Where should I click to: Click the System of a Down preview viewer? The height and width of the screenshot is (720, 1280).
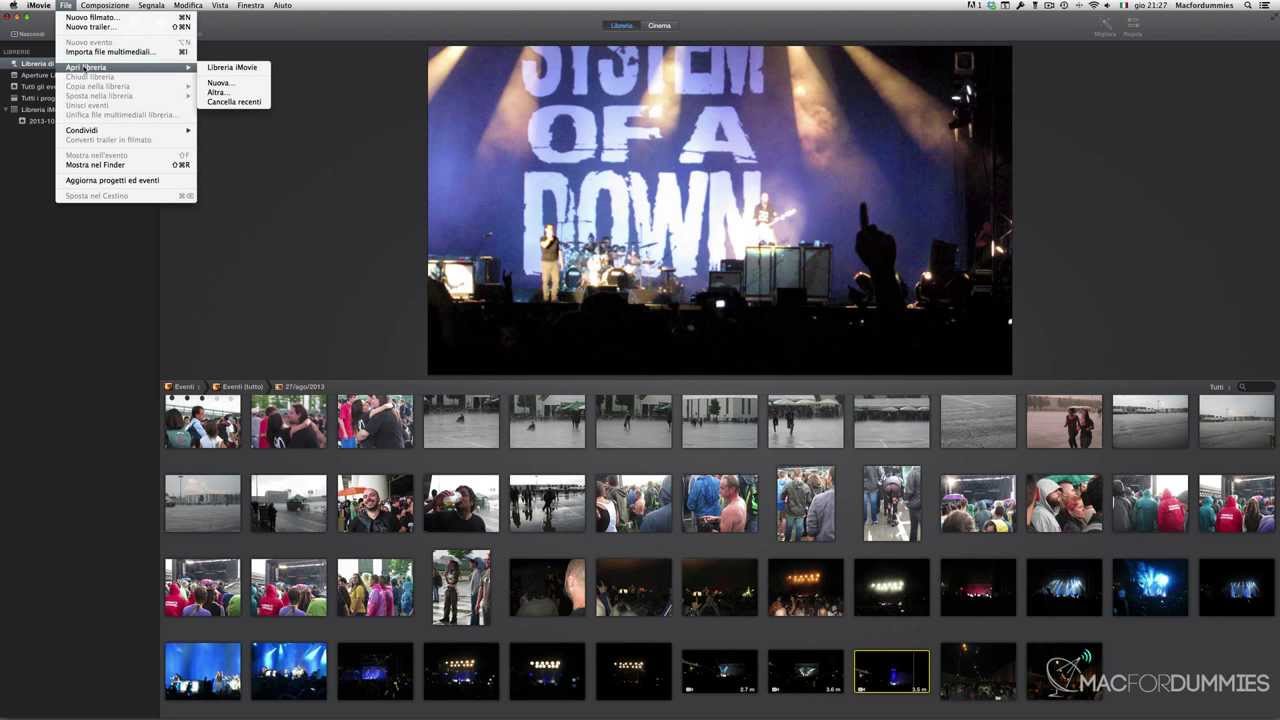(x=720, y=211)
